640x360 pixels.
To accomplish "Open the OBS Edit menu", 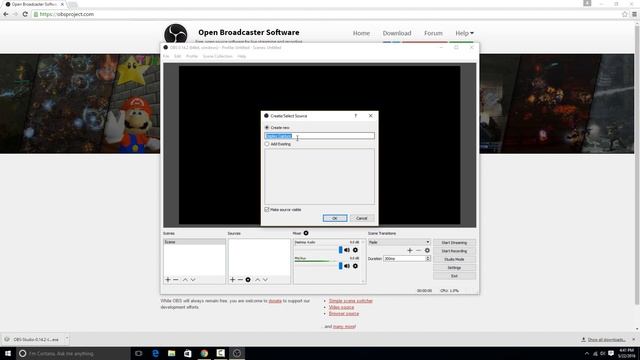I will tap(177, 56).
